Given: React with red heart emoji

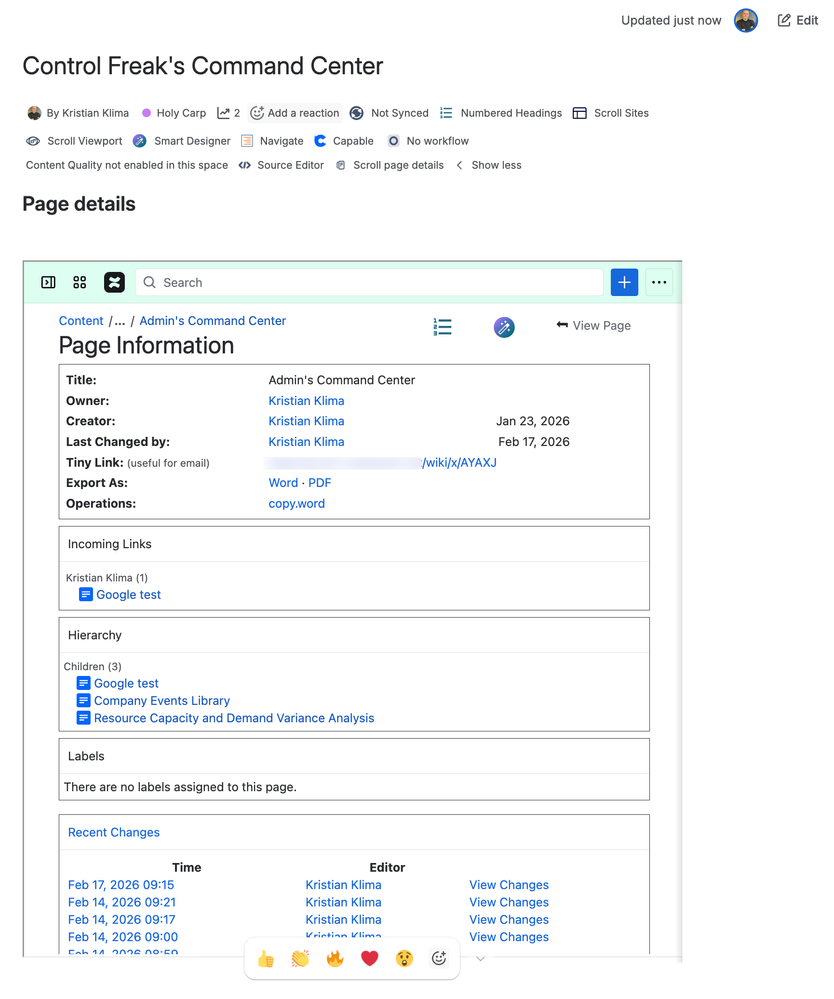Looking at the screenshot, I should 370,958.
